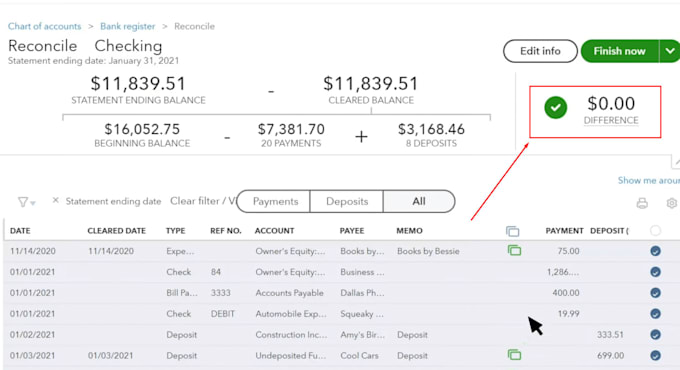680x370 pixels.
Task: Select ref no. 84 cell
Action: (216, 272)
